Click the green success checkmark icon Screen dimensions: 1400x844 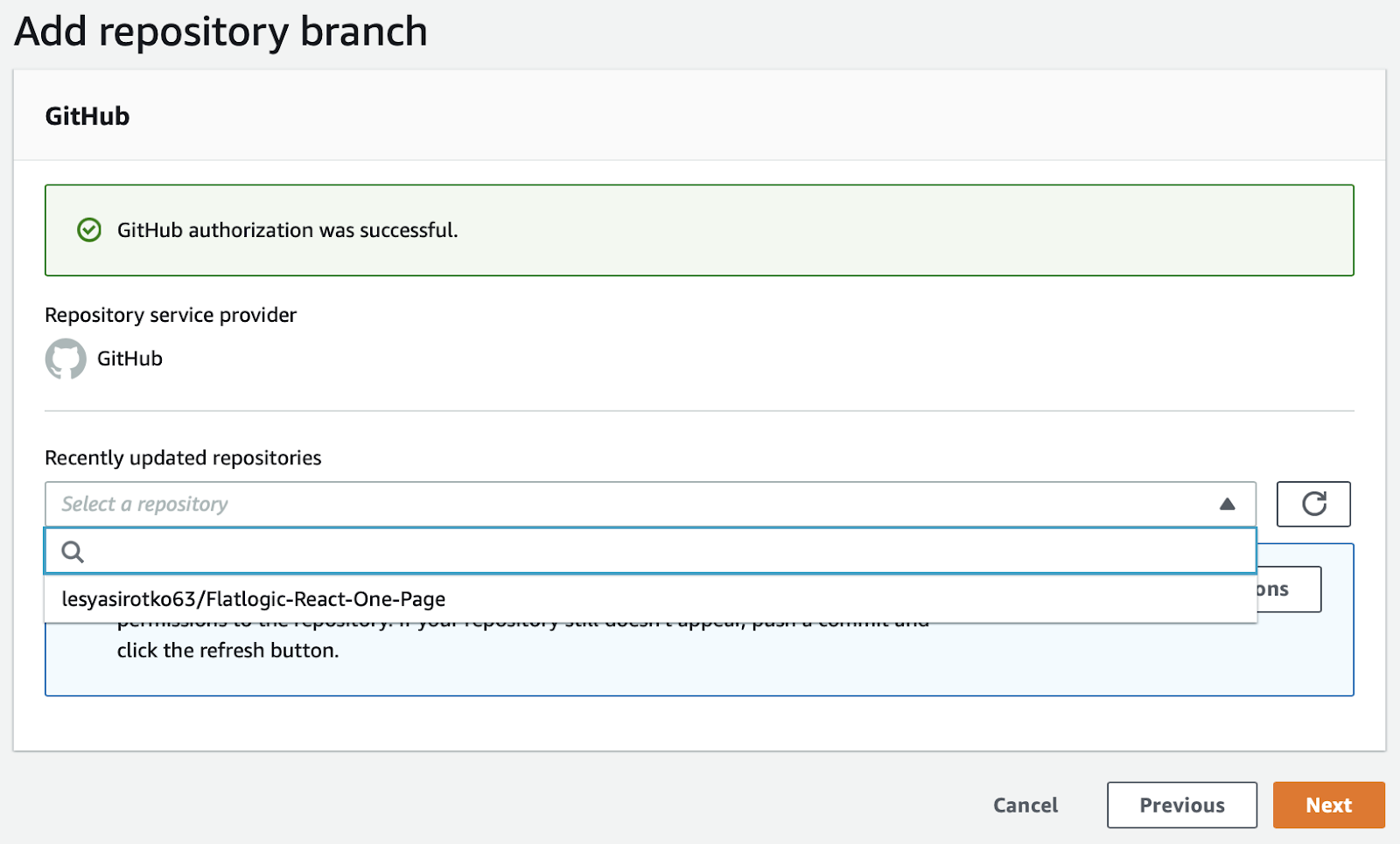[89, 230]
